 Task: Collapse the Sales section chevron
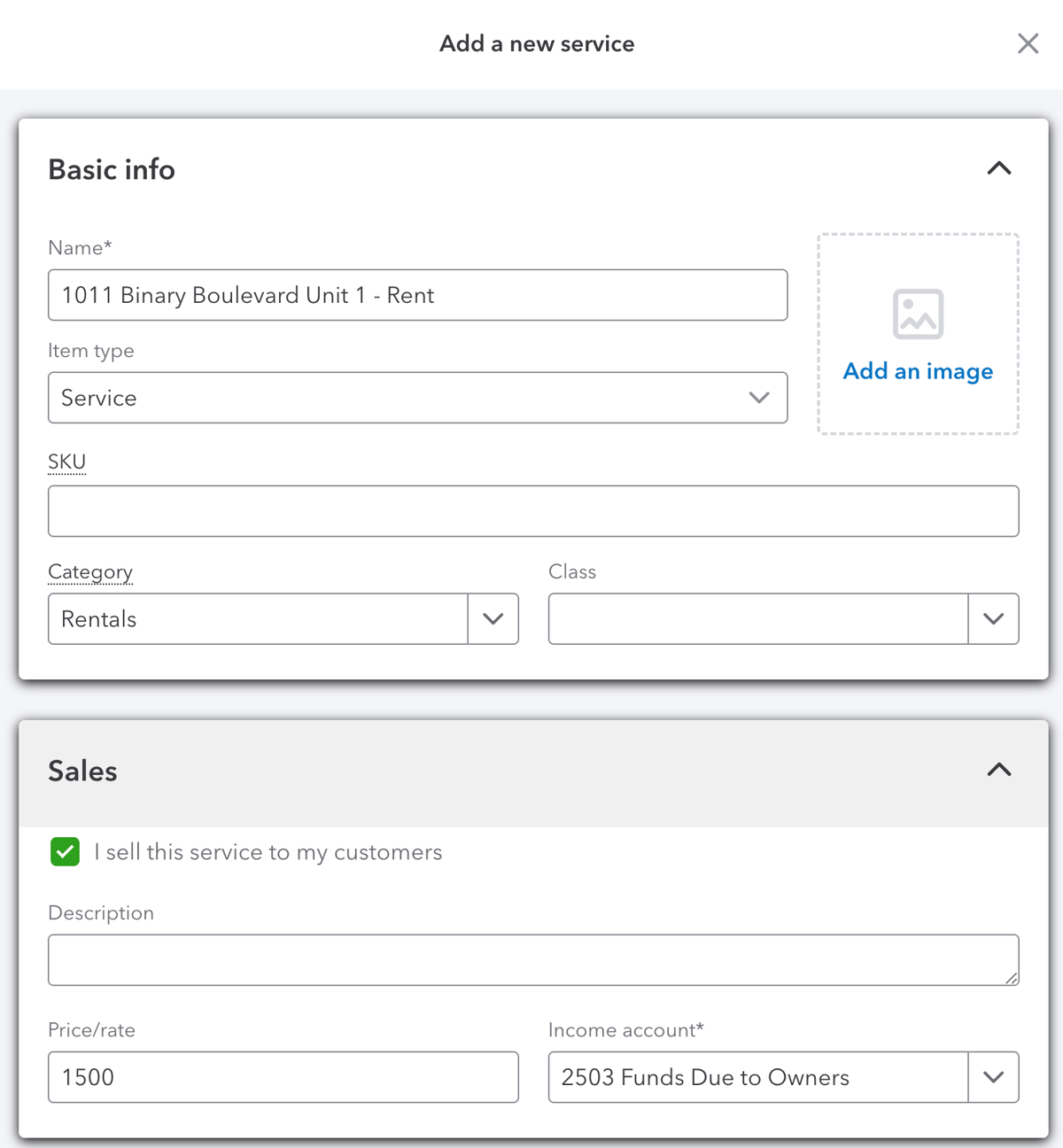(x=998, y=770)
